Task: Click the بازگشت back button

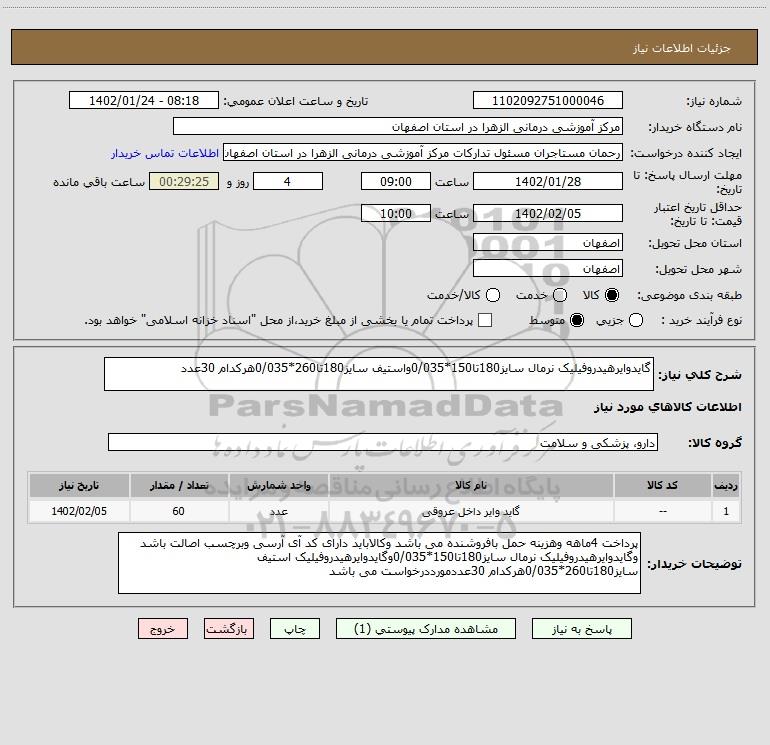Action: point(229,629)
